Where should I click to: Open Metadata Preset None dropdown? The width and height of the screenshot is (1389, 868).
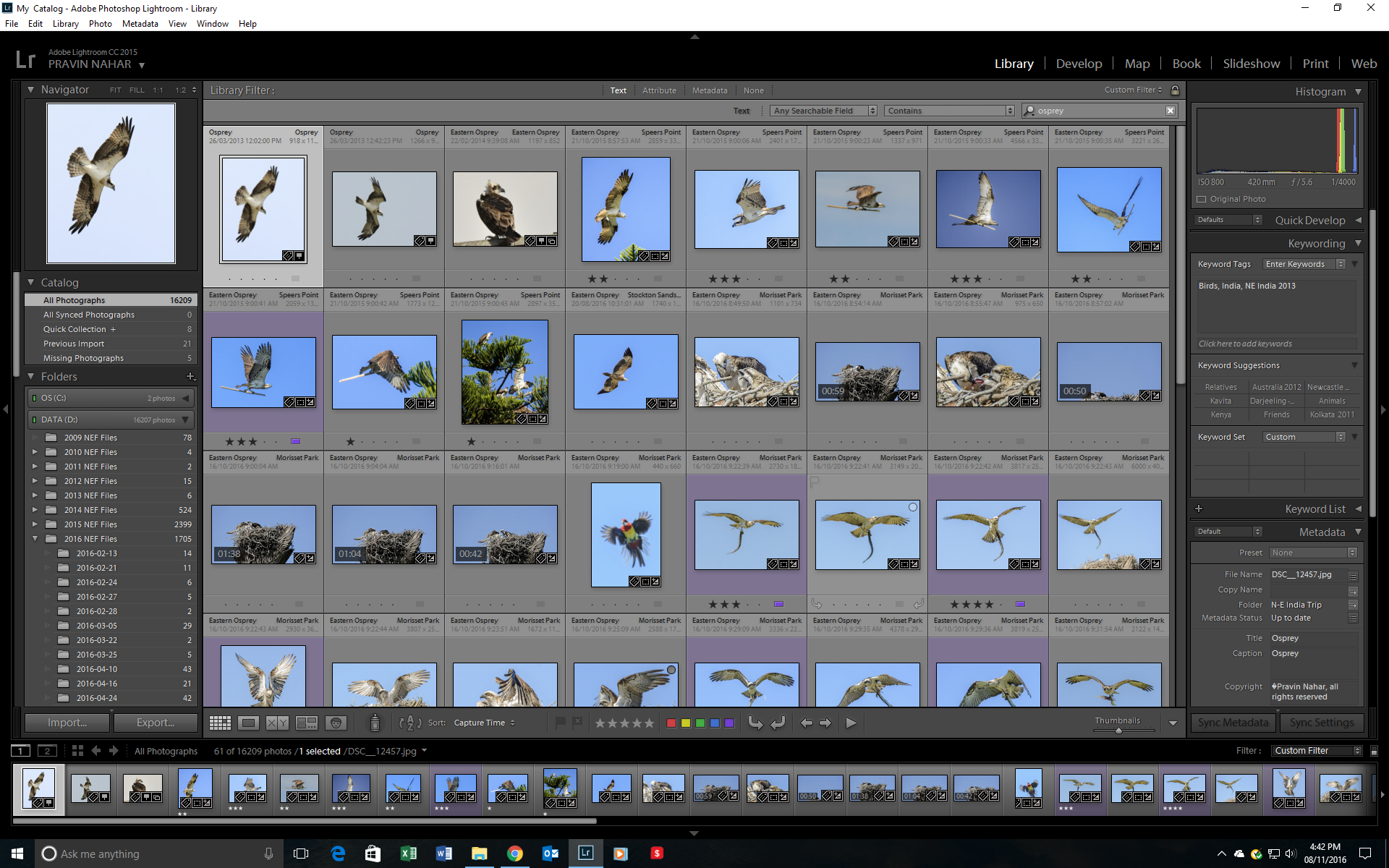click(1313, 553)
